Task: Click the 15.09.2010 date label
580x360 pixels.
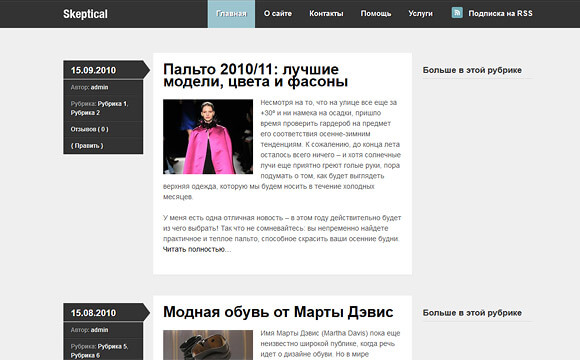Action: click(x=93, y=70)
